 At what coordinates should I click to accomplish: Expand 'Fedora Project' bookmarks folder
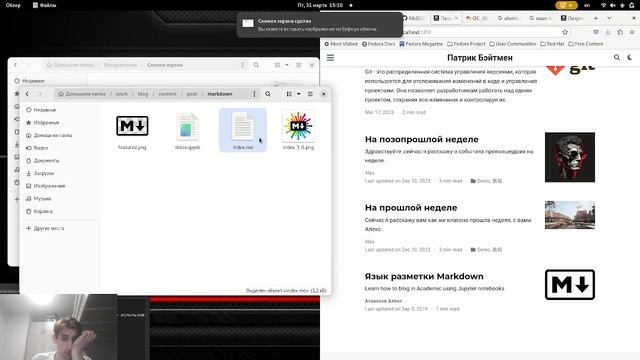(466, 44)
